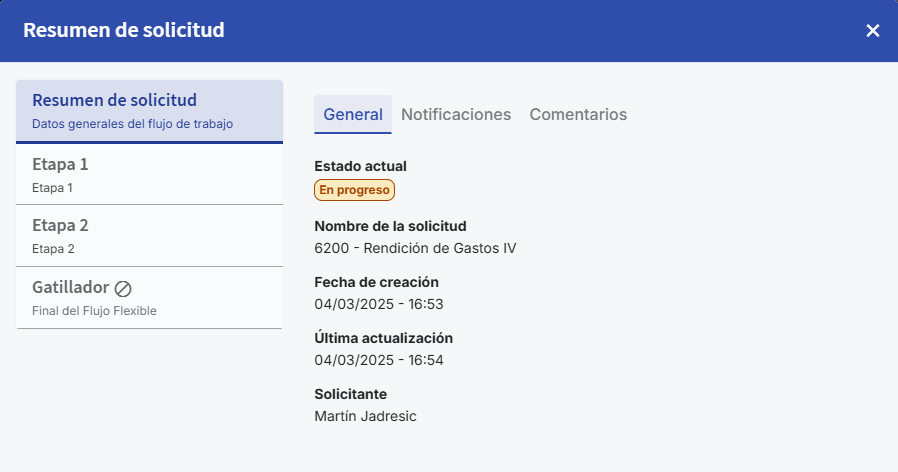Click the requester name Martín Jadresic

pos(365,416)
